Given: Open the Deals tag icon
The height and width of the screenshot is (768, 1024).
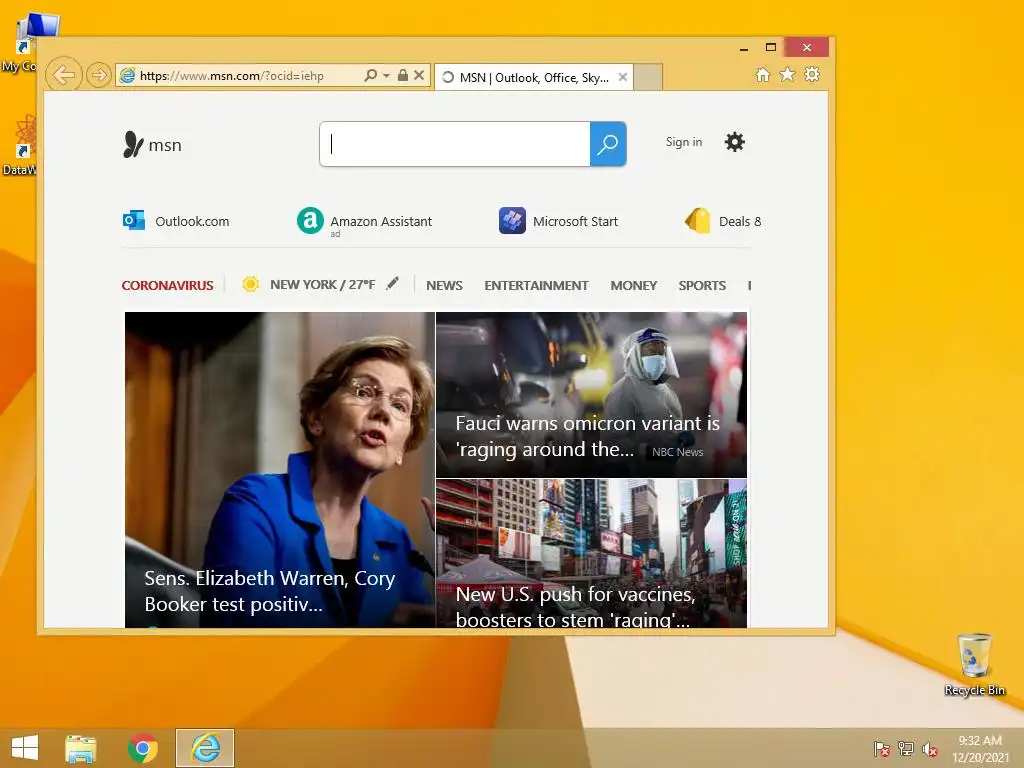Looking at the screenshot, I should click(697, 220).
